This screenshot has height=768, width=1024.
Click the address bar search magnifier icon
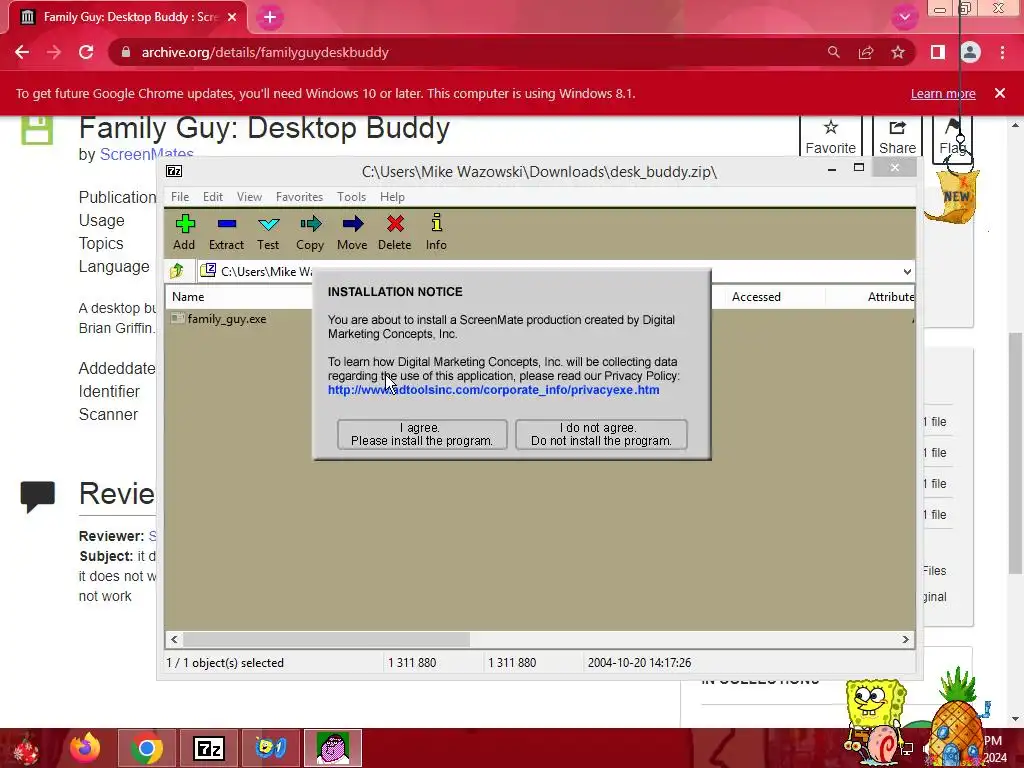coord(833,52)
